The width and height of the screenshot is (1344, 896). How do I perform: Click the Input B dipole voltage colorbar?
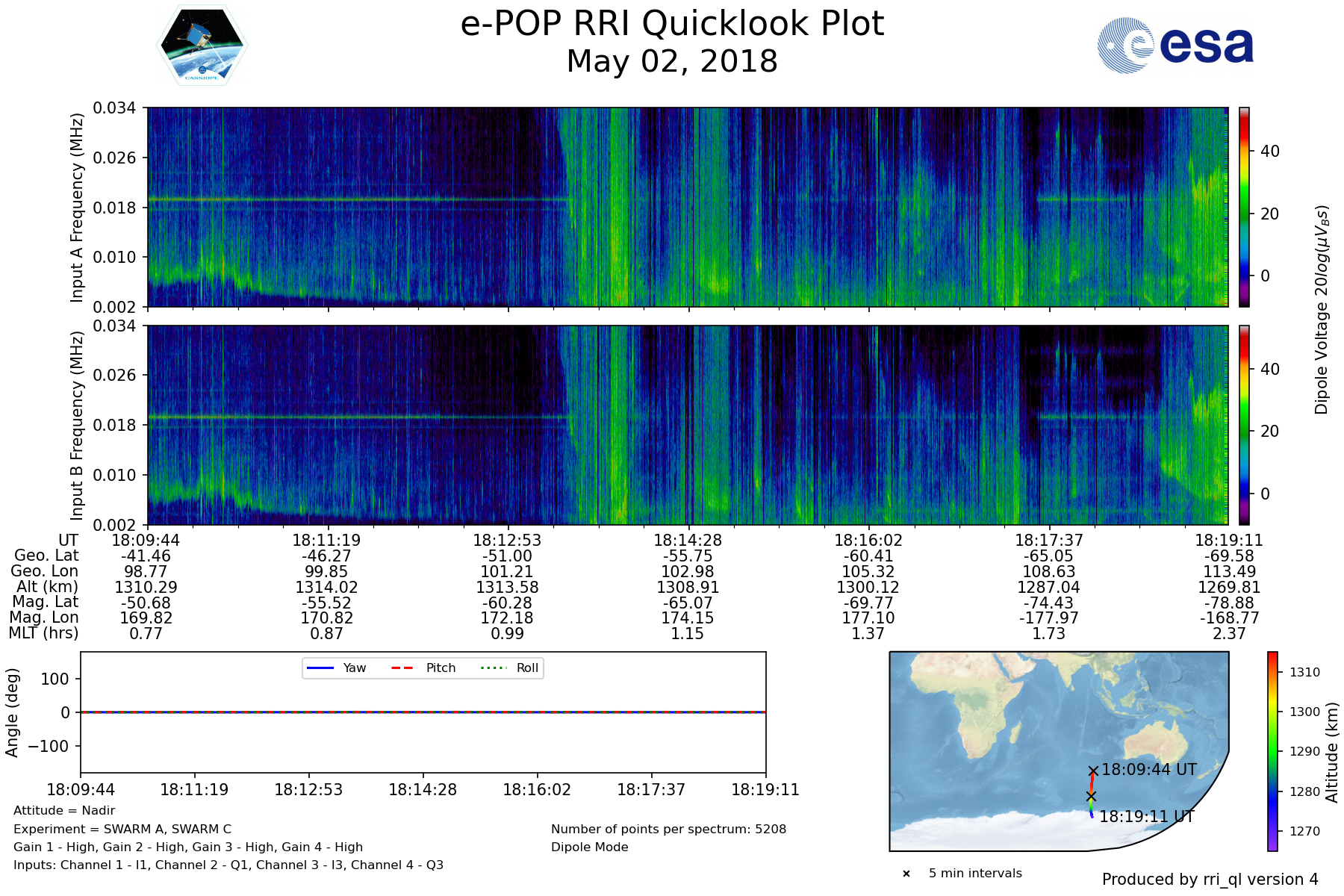1244,425
